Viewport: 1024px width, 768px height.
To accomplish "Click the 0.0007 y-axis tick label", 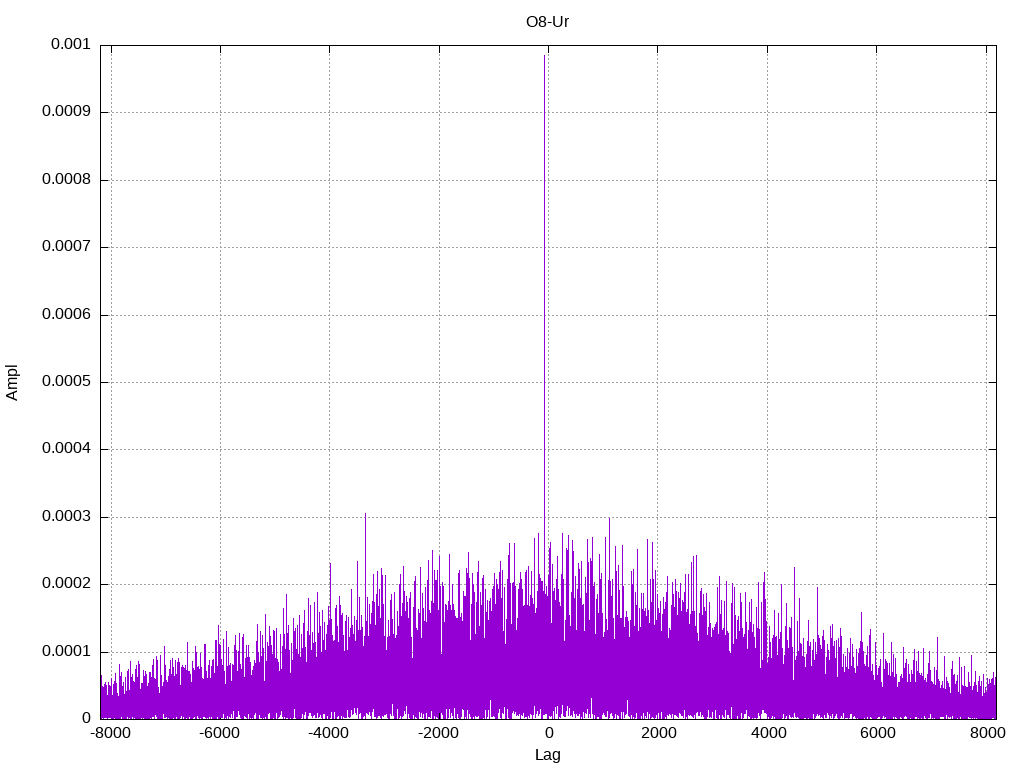I will 66,247.
